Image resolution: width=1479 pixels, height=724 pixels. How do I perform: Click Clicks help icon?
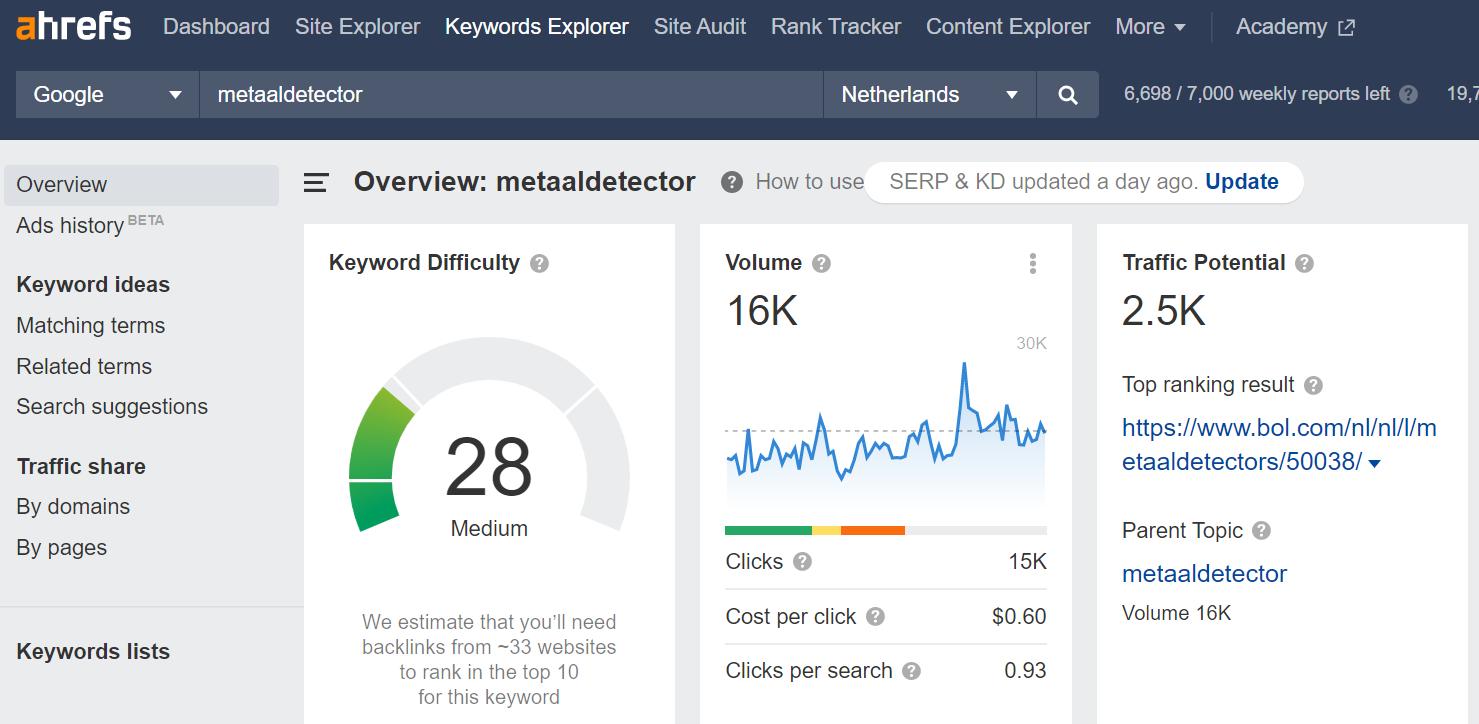tap(802, 562)
